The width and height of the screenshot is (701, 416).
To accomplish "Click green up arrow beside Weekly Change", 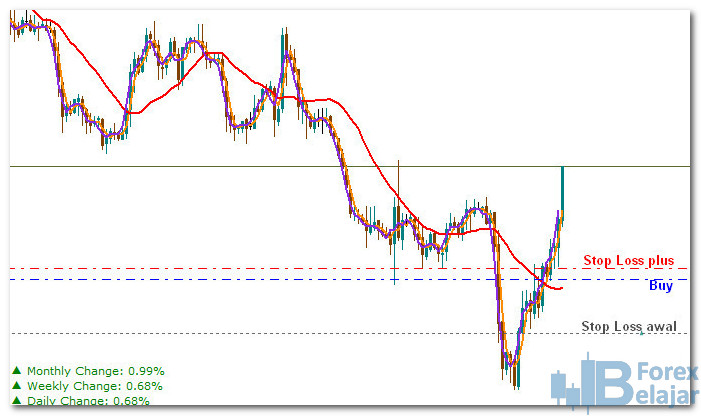I will (17, 385).
